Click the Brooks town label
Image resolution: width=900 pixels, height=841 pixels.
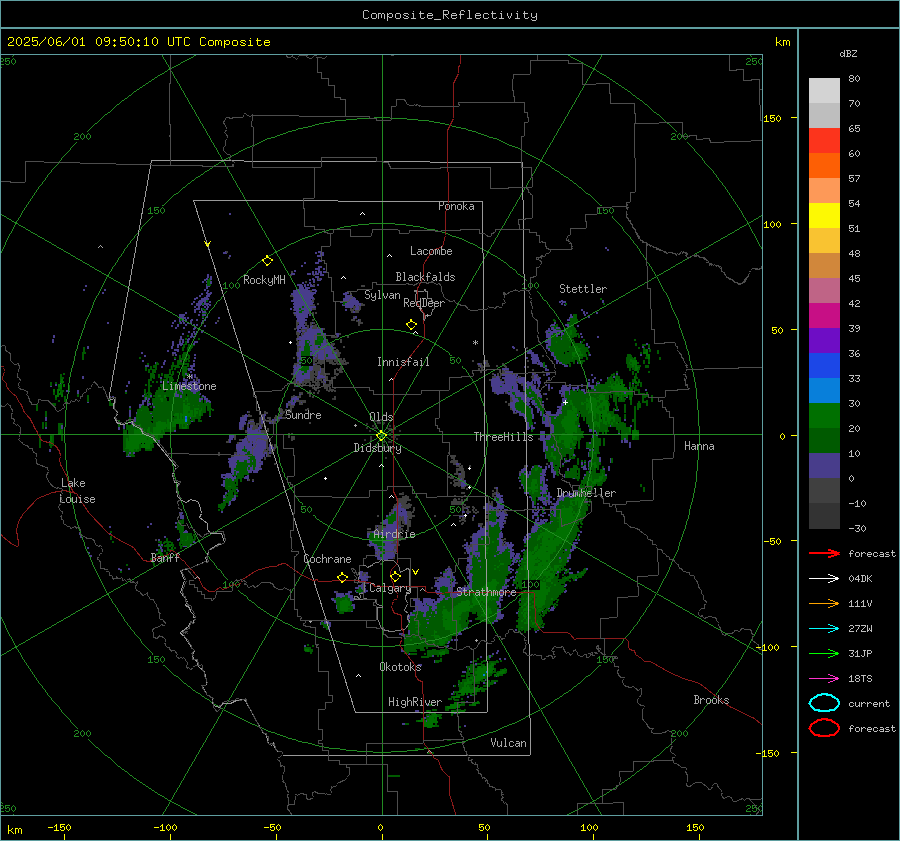[x=711, y=699]
